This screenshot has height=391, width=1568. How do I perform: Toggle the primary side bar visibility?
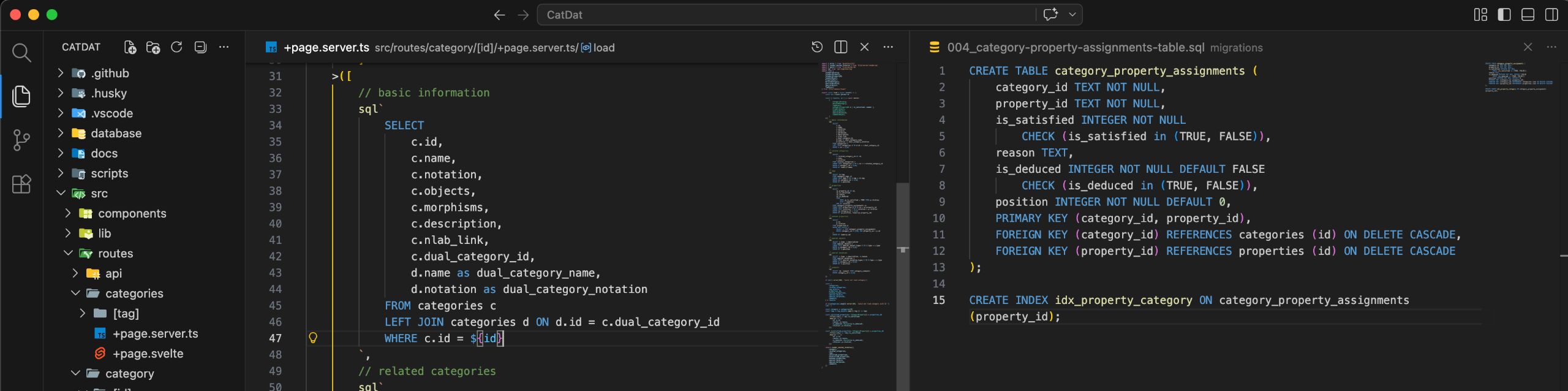point(1504,15)
